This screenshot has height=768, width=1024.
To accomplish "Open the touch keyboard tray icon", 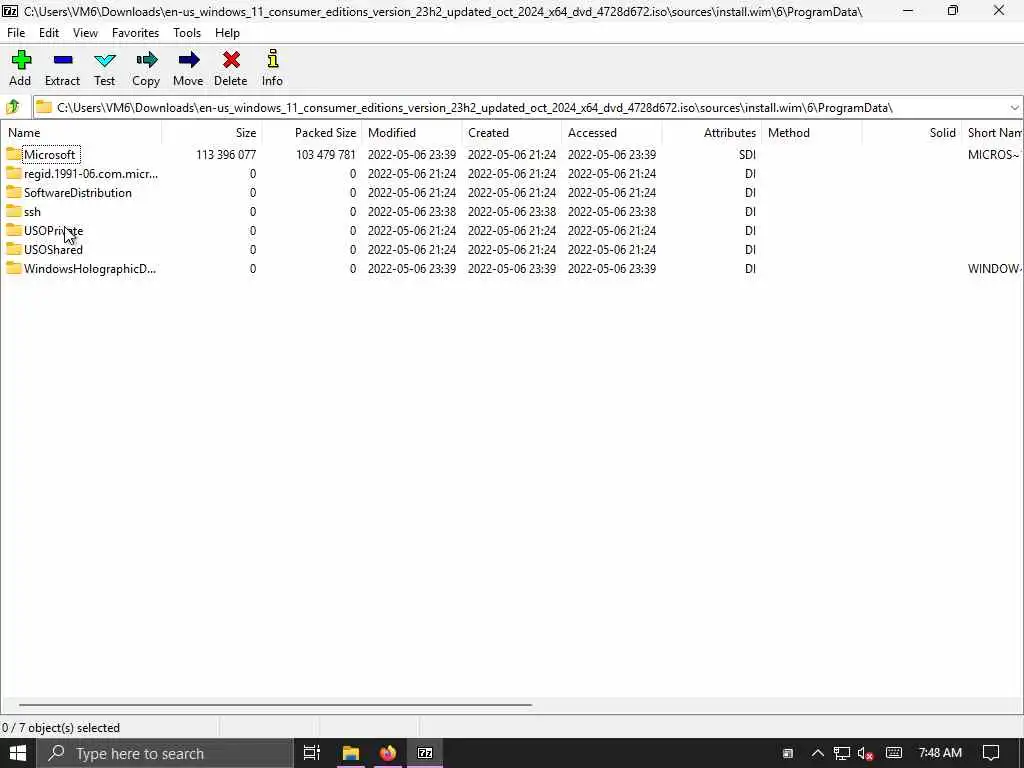I will point(894,753).
